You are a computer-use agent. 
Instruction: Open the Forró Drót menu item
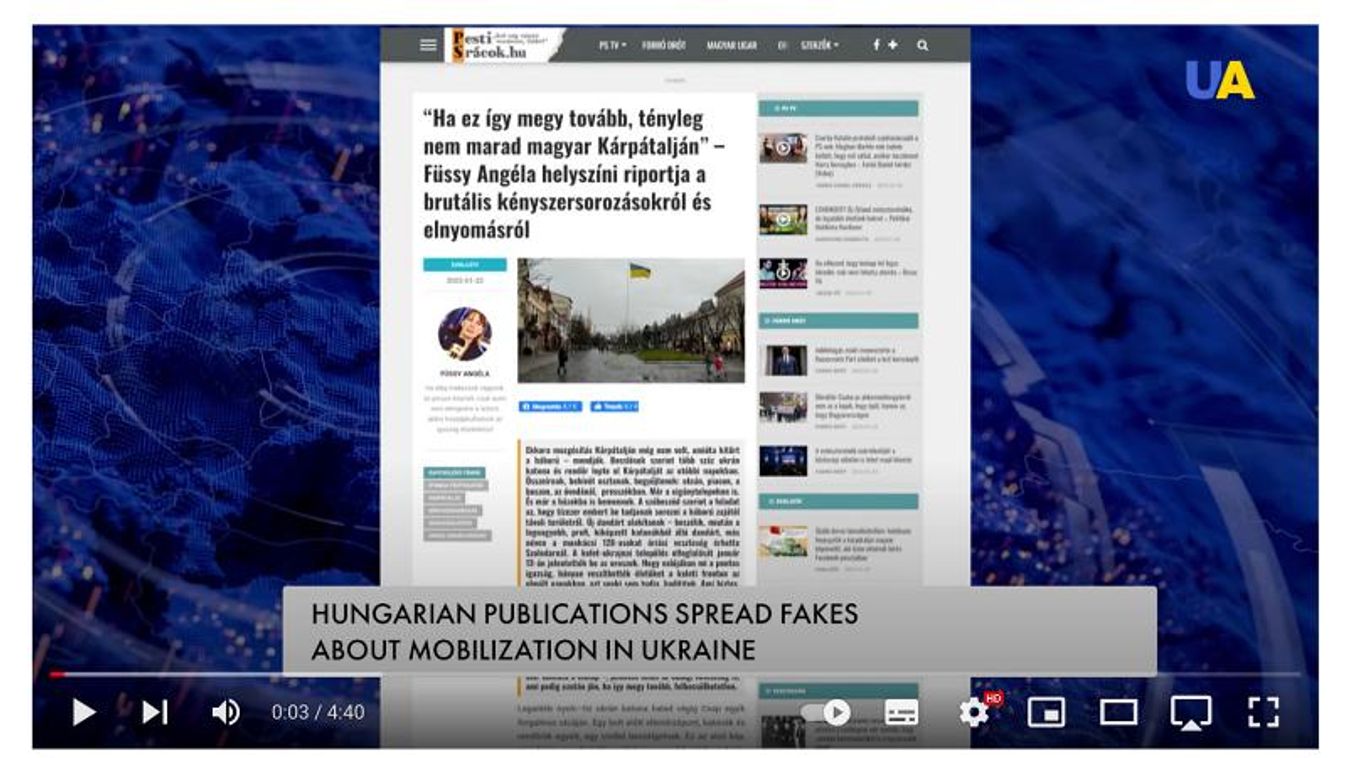point(664,45)
